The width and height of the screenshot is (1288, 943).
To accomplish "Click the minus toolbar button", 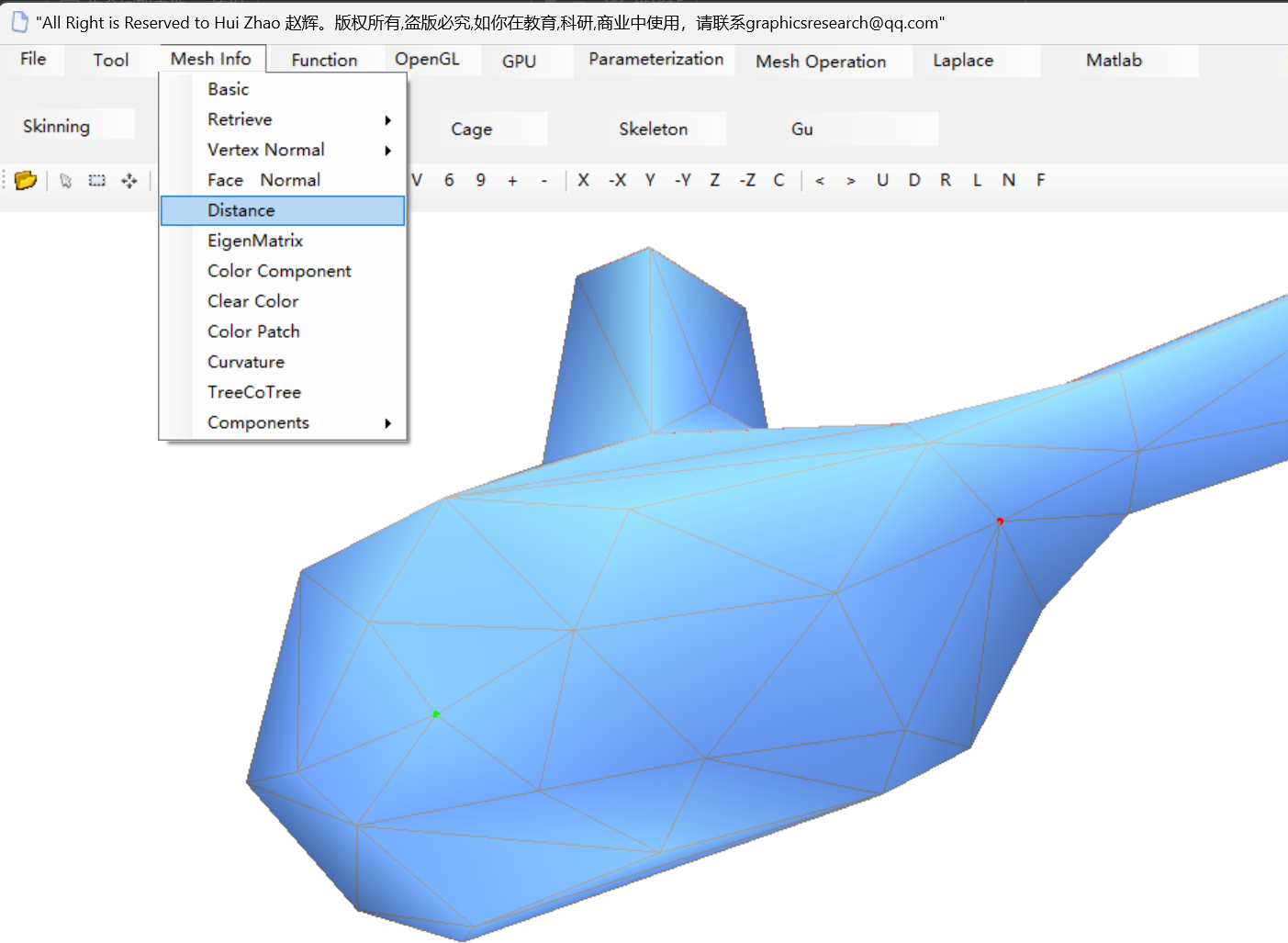I will pyautogui.click(x=544, y=181).
